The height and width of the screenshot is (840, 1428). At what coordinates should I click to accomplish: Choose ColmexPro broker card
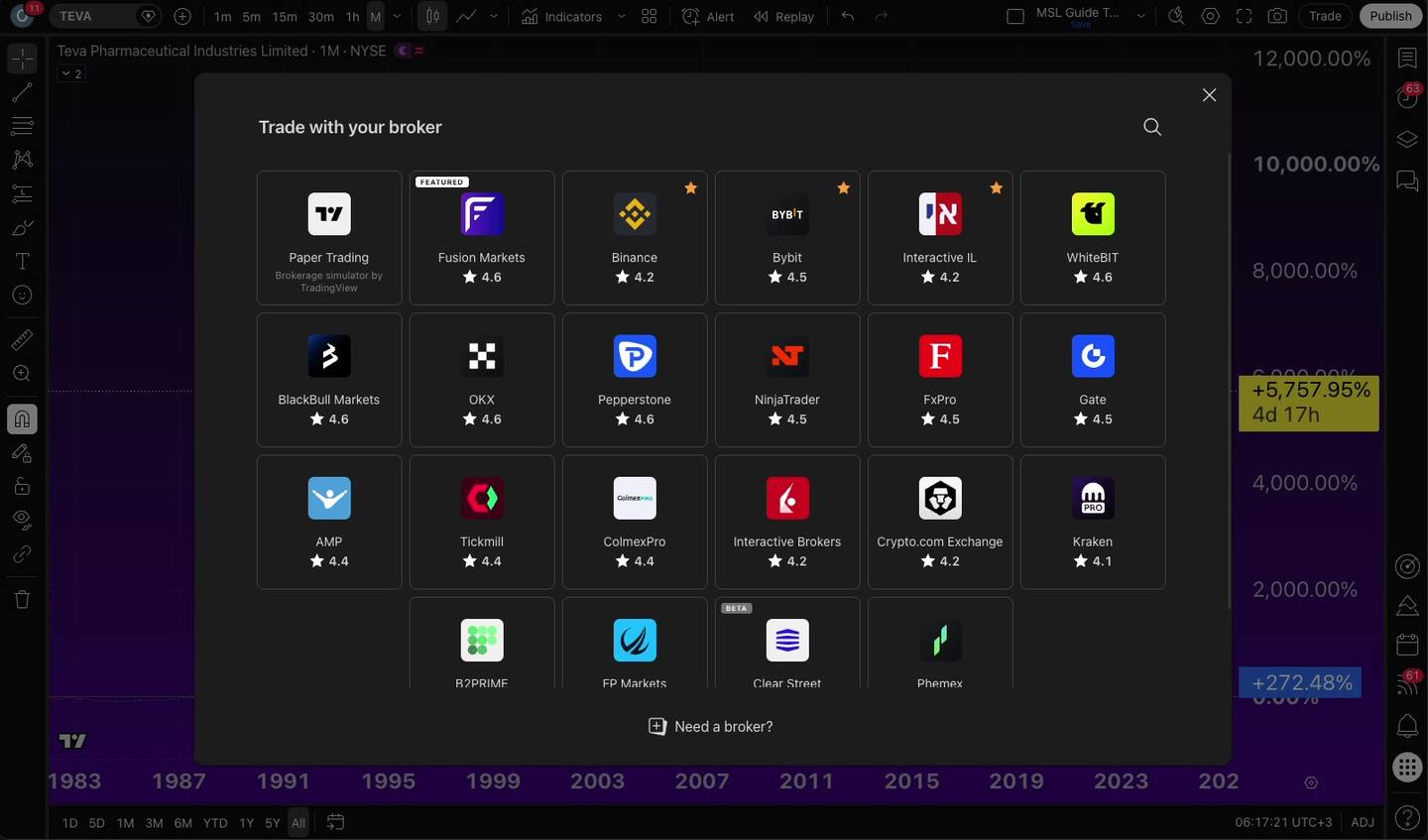click(635, 522)
